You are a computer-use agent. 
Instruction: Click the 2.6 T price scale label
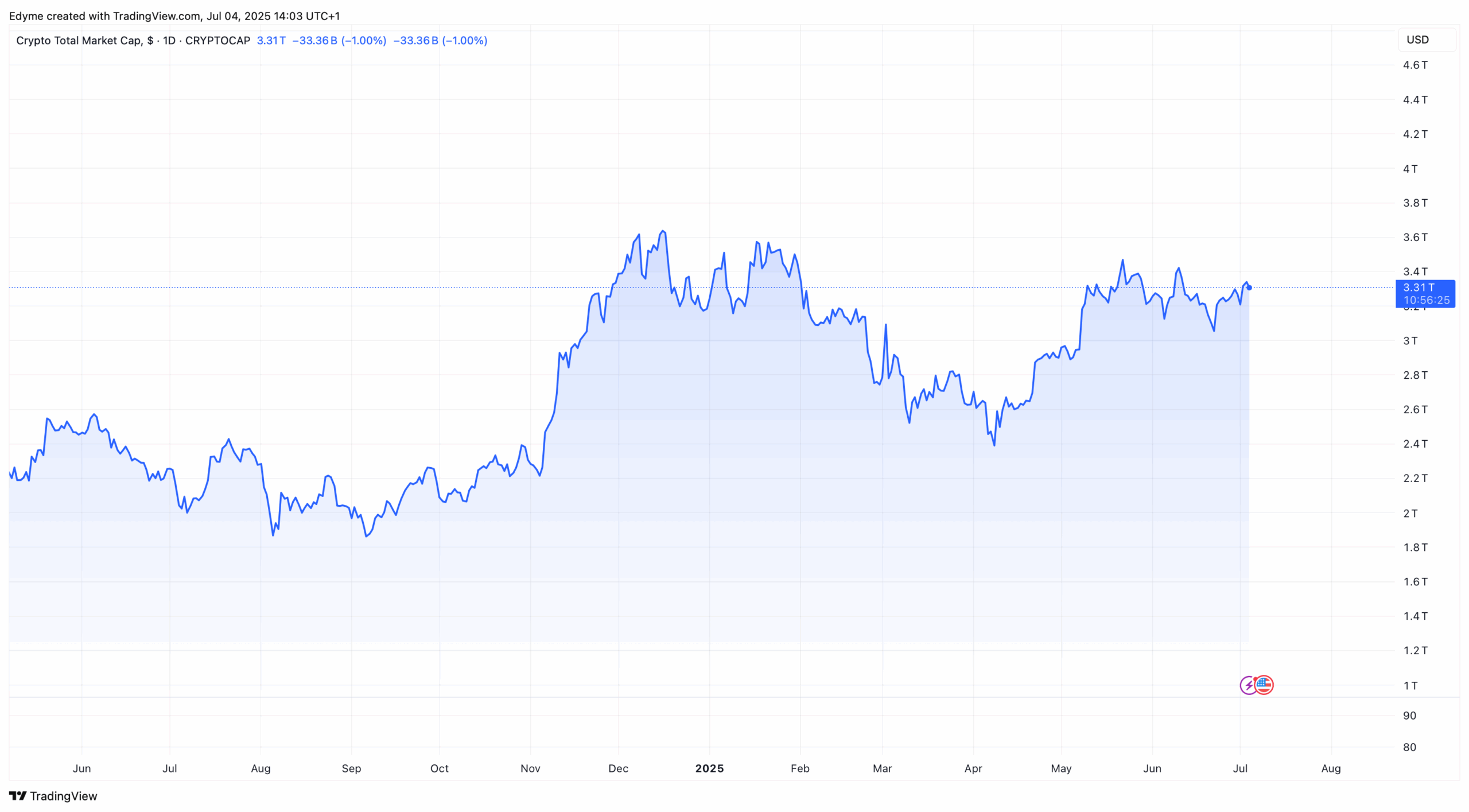click(x=1415, y=409)
